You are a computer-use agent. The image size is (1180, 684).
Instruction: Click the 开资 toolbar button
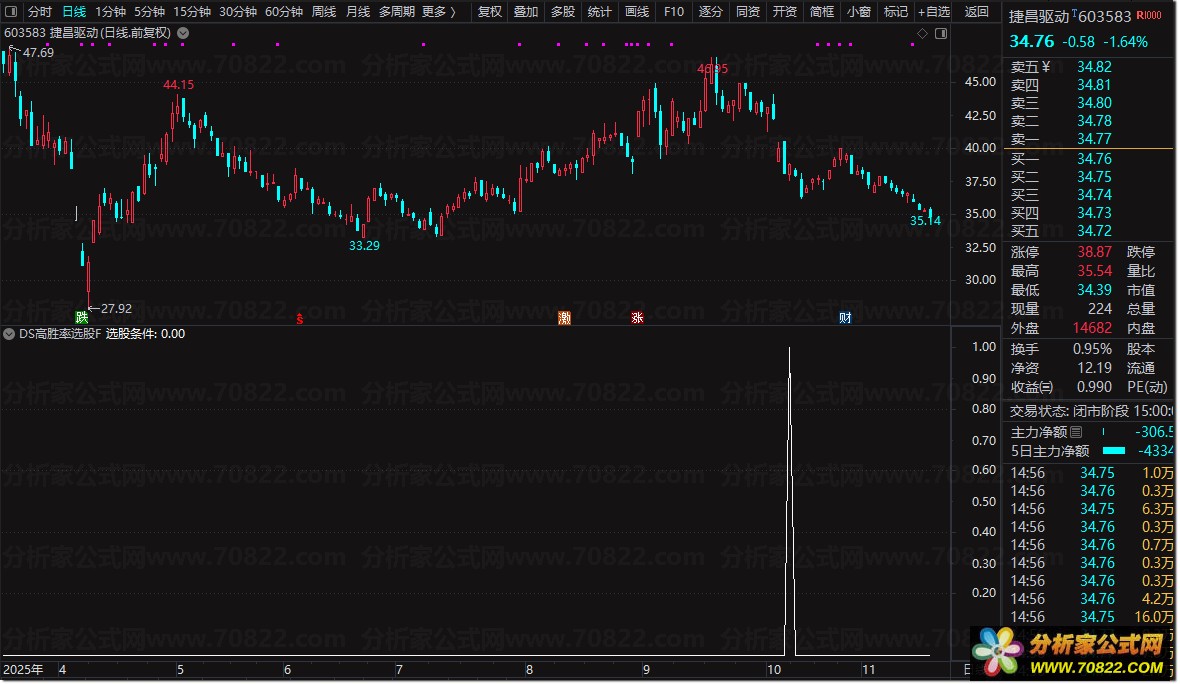pyautogui.click(x=784, y=11)
